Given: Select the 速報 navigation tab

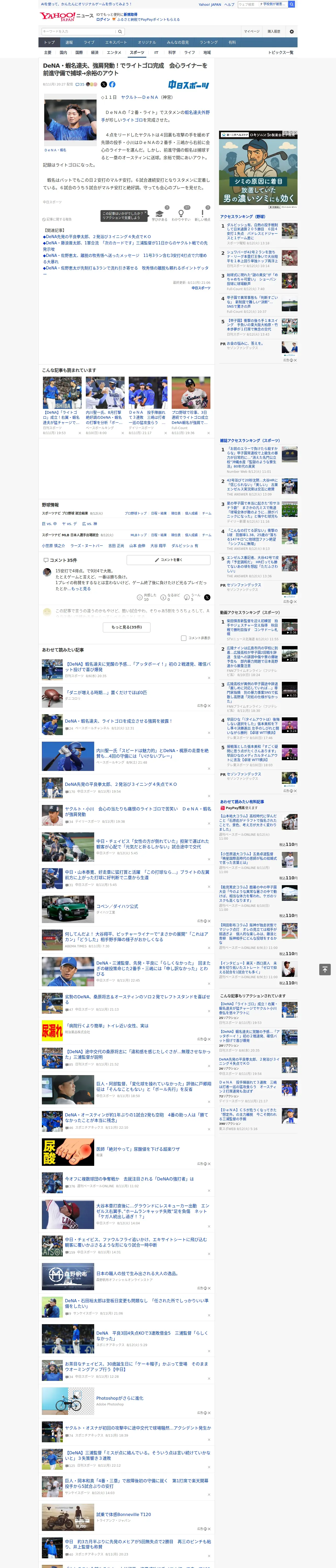Looking at the screenshot, I should click(69, 43).
